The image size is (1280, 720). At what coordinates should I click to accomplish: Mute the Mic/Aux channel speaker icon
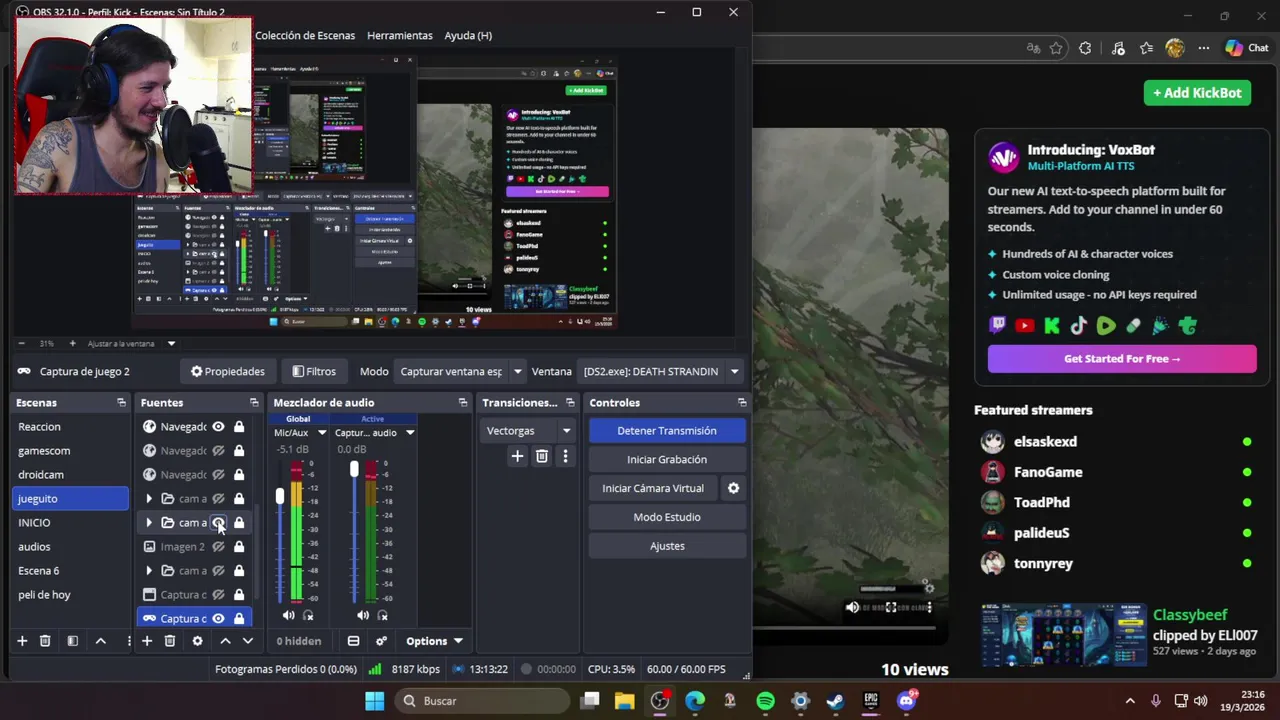(x=289, y=615)
